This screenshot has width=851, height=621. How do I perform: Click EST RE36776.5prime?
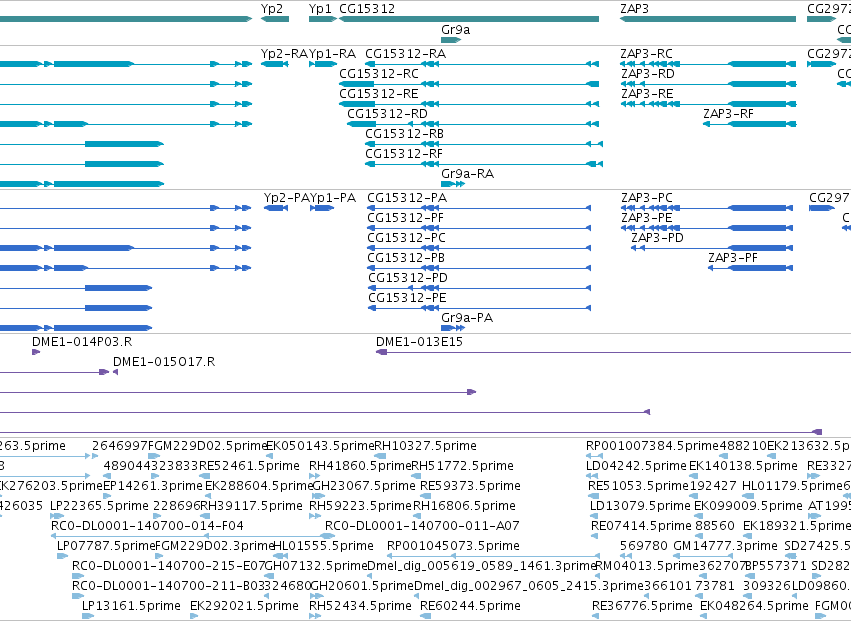tap(643, 606)
